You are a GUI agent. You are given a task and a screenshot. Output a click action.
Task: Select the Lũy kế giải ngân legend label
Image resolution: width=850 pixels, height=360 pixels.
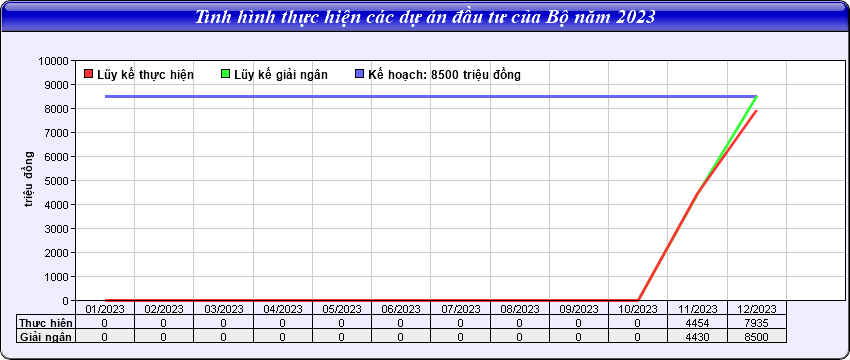281,75
